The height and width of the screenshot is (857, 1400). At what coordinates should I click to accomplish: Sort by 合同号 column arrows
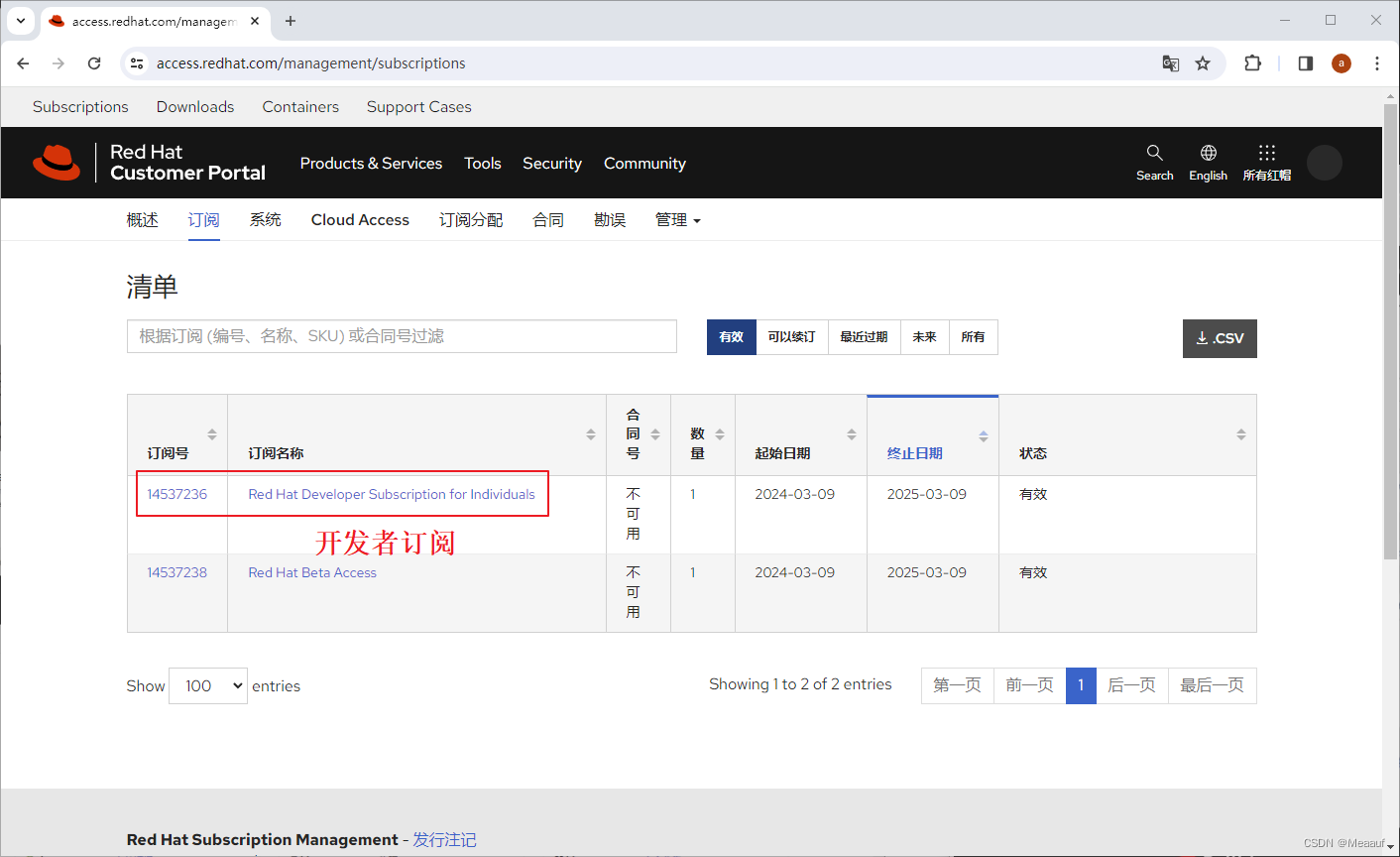click(655, 434)
